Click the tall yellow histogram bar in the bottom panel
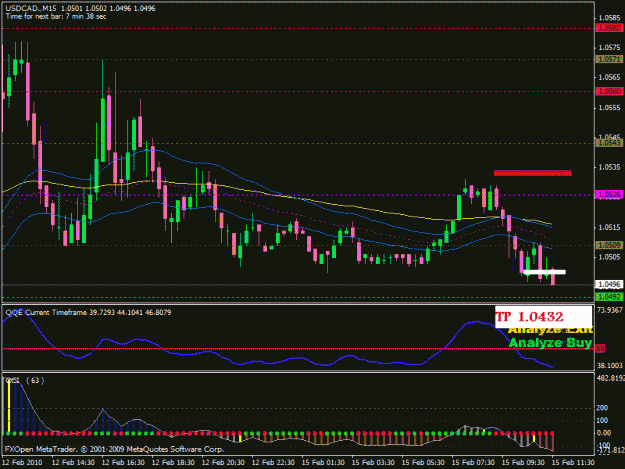Image resolution: width=625 pixels, height=469 pixels. (x=9, y=406)
